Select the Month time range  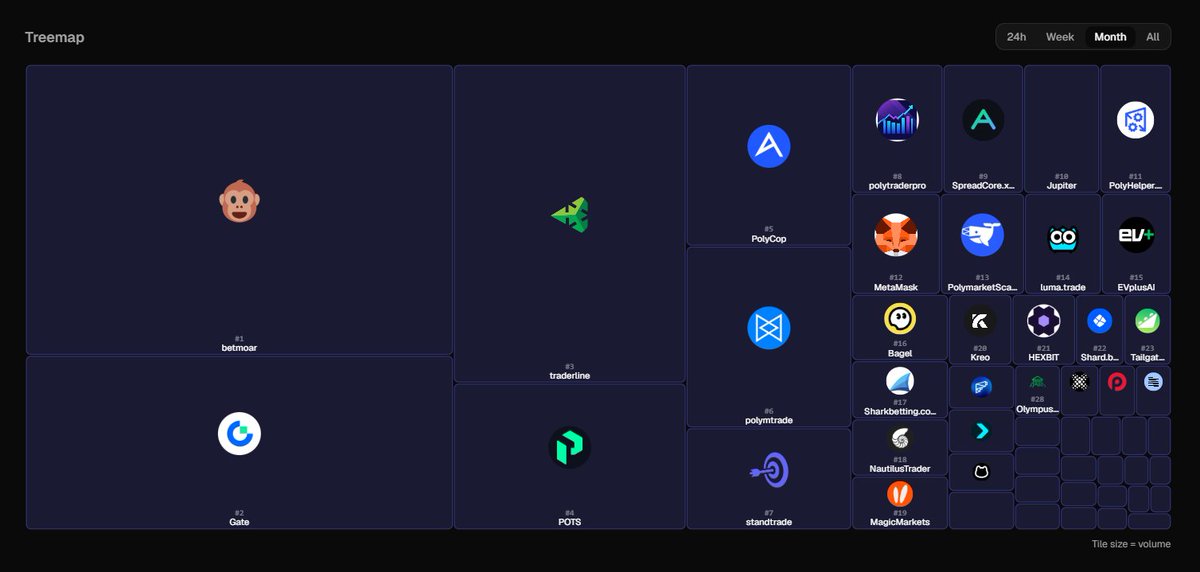tap(1110, 37)
